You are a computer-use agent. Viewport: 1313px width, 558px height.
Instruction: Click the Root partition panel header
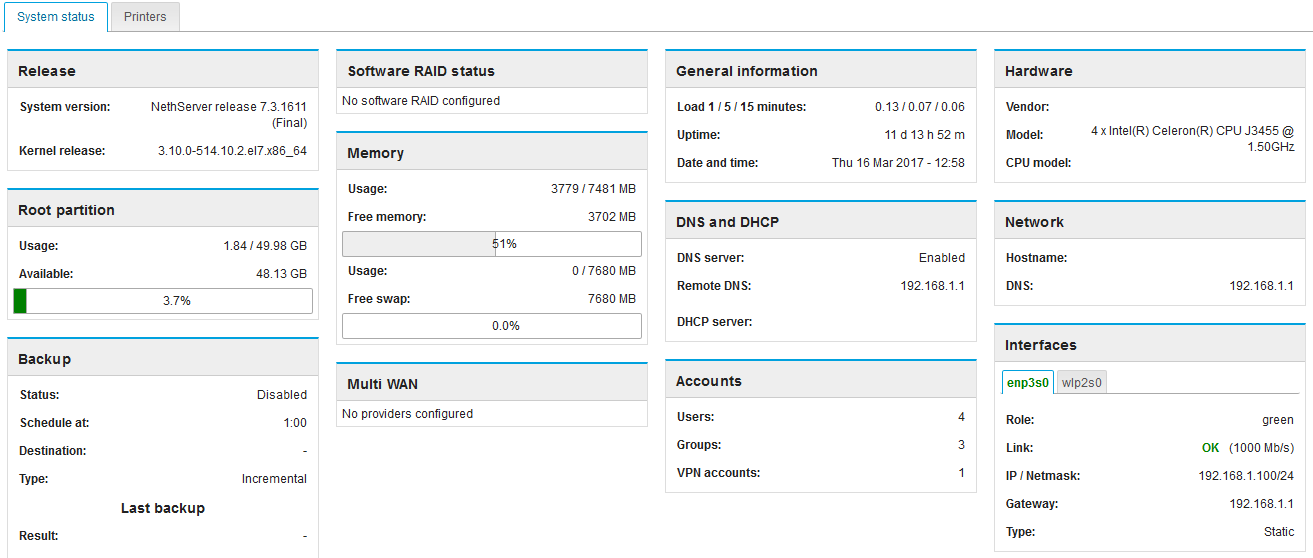coord(163,210)
